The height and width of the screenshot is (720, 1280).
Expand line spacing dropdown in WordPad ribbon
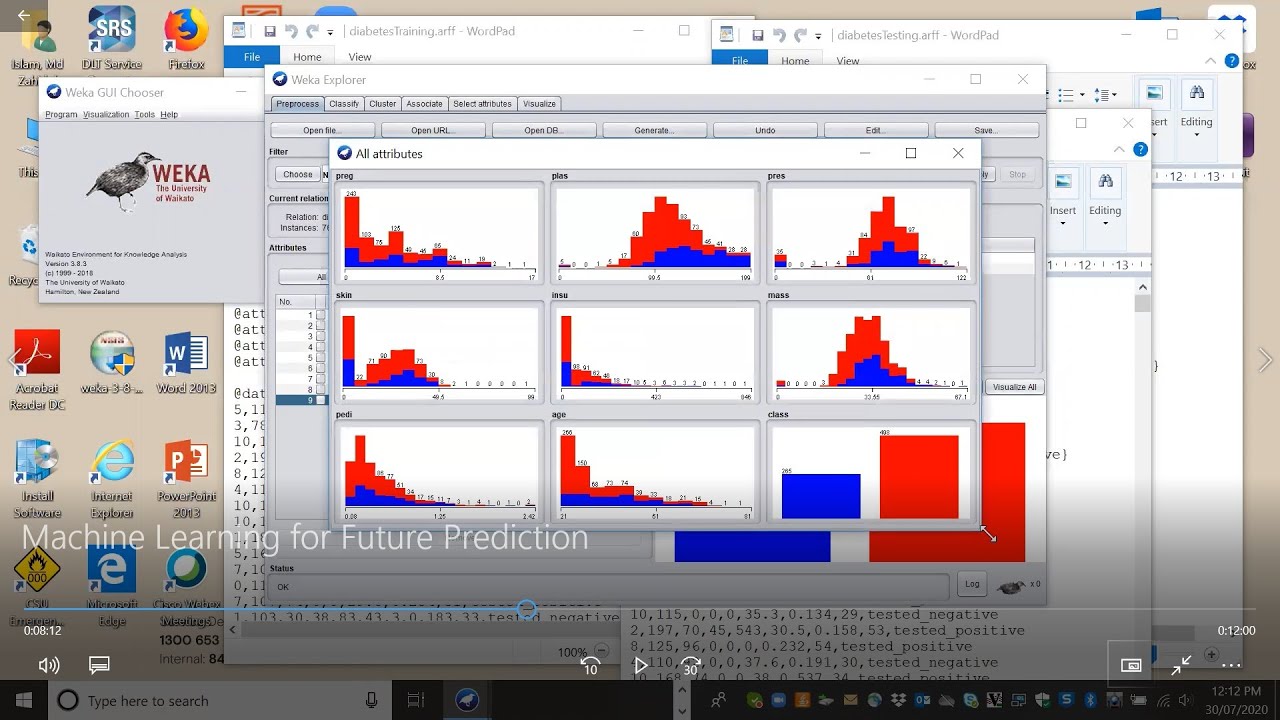point(1113,96)
